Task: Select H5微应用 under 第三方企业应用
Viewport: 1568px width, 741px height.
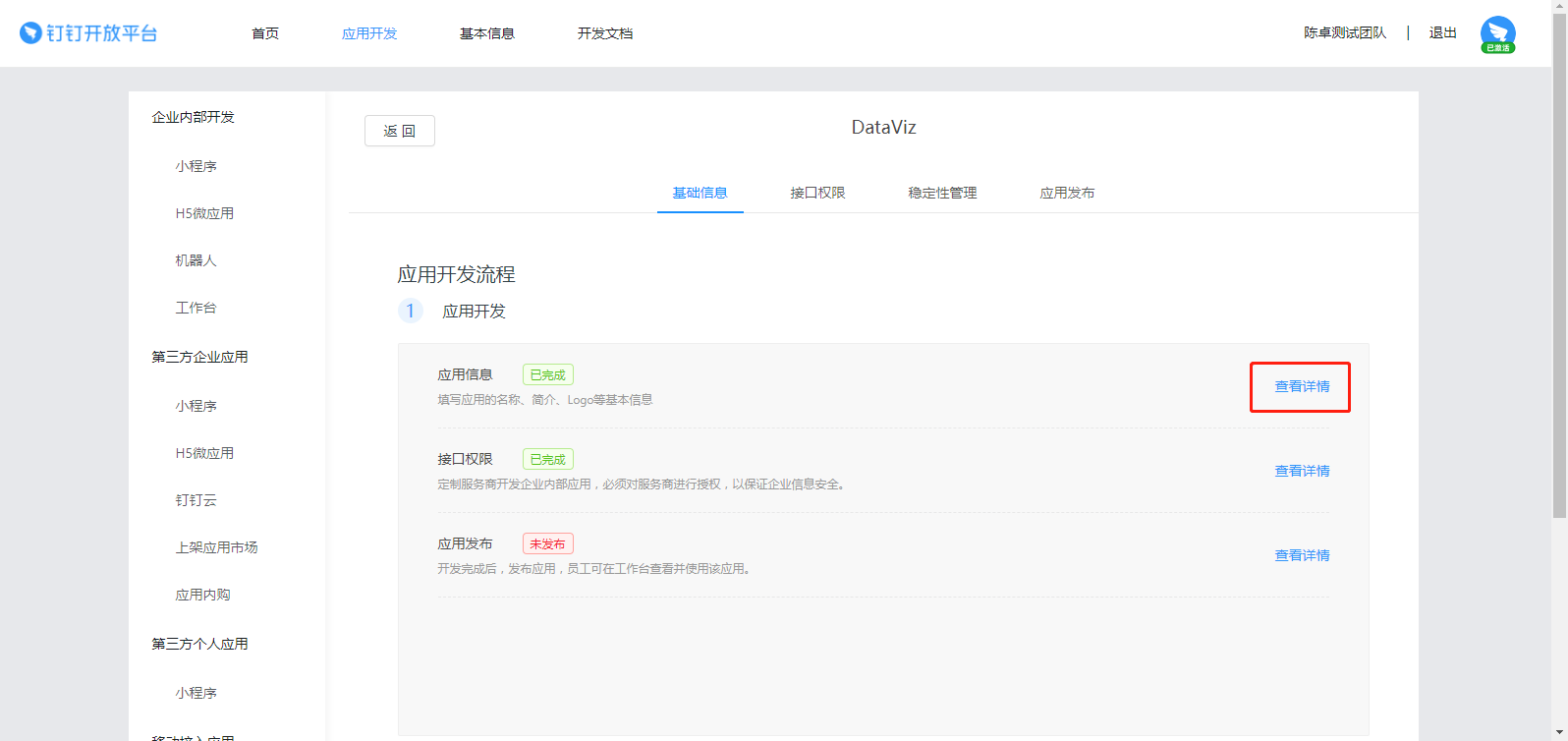Action: coord(204,453)
